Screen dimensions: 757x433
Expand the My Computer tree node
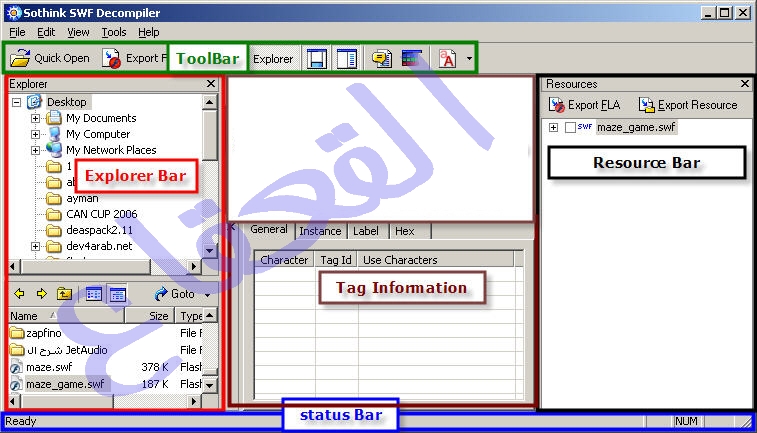pyautogui.click(x=36, y=134)
